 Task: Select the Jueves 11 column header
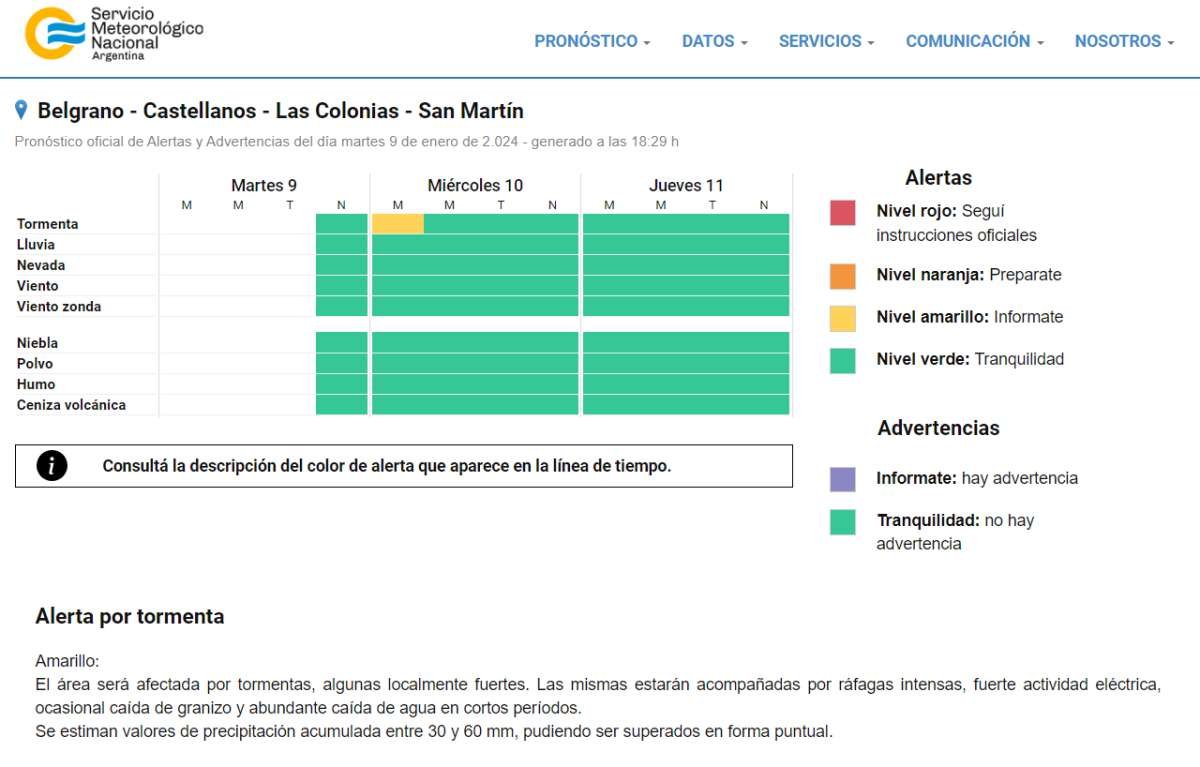(686, 185)
